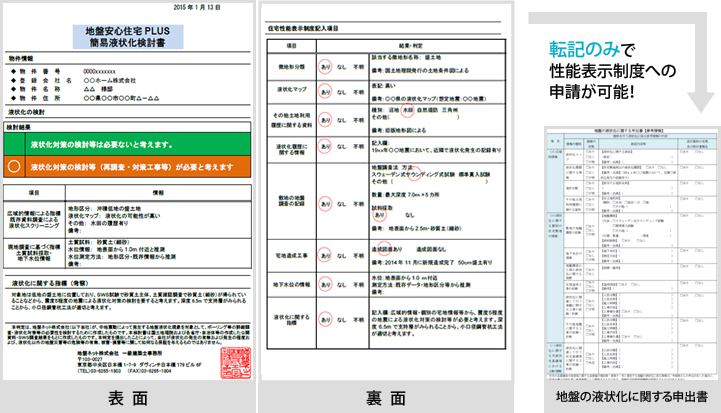Click the 水位: 地表面から1.0m付近 line

(x=405, y=278)
